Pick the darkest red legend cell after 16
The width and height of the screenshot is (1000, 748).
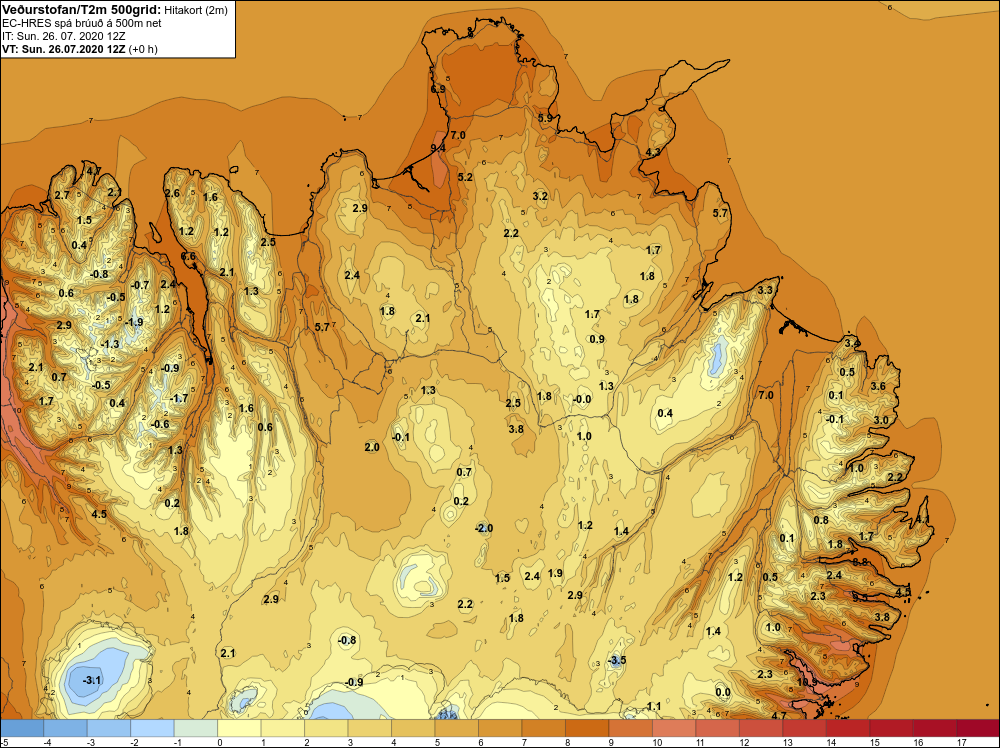tap(977, 728)
